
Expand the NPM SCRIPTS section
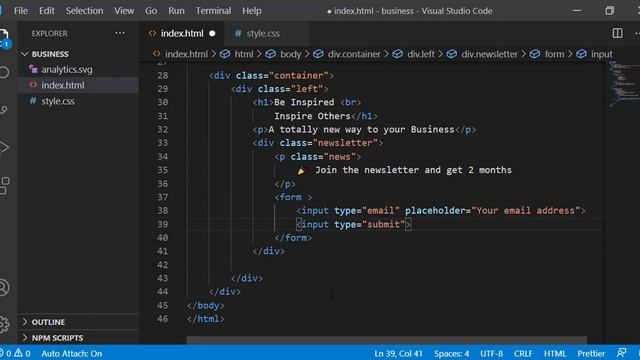coord(78,338)
